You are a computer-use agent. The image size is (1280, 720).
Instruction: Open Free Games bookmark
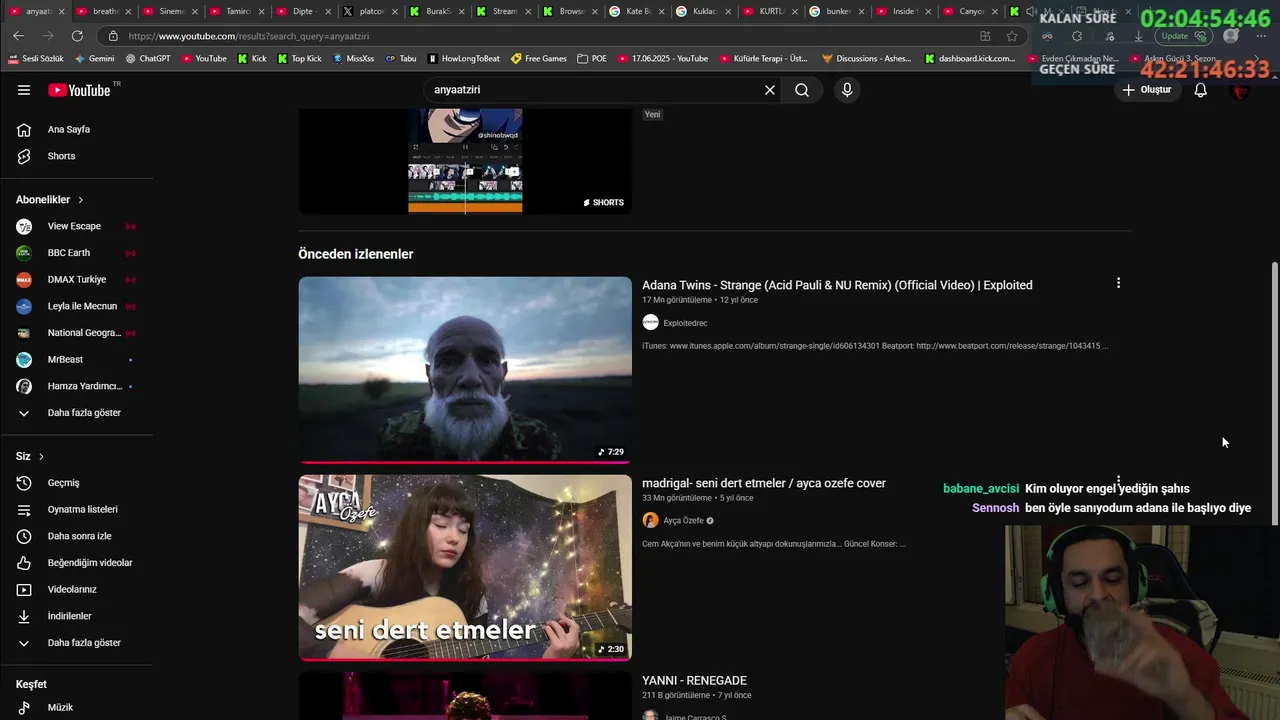[x=538, y=59]
